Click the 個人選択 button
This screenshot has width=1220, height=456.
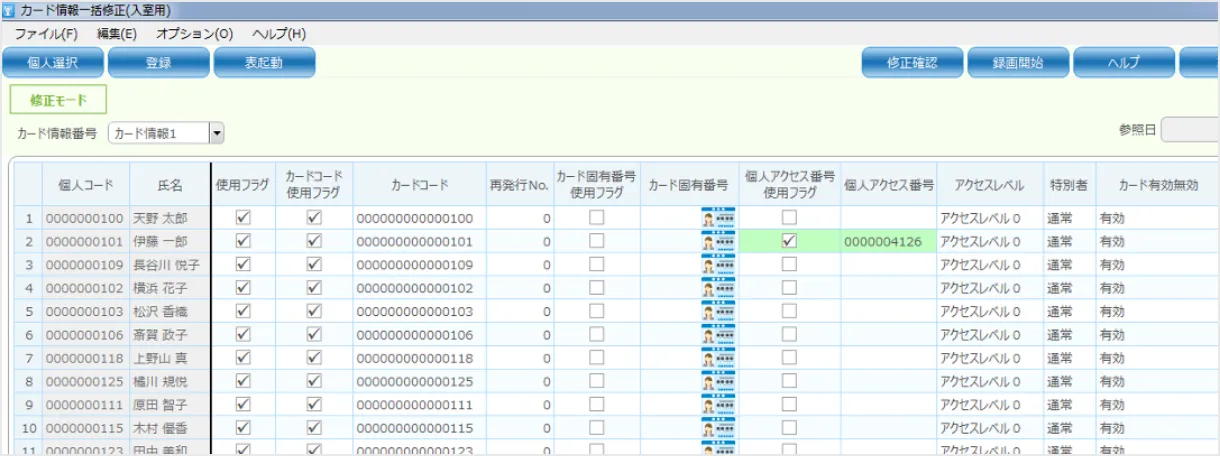point(52,63)
